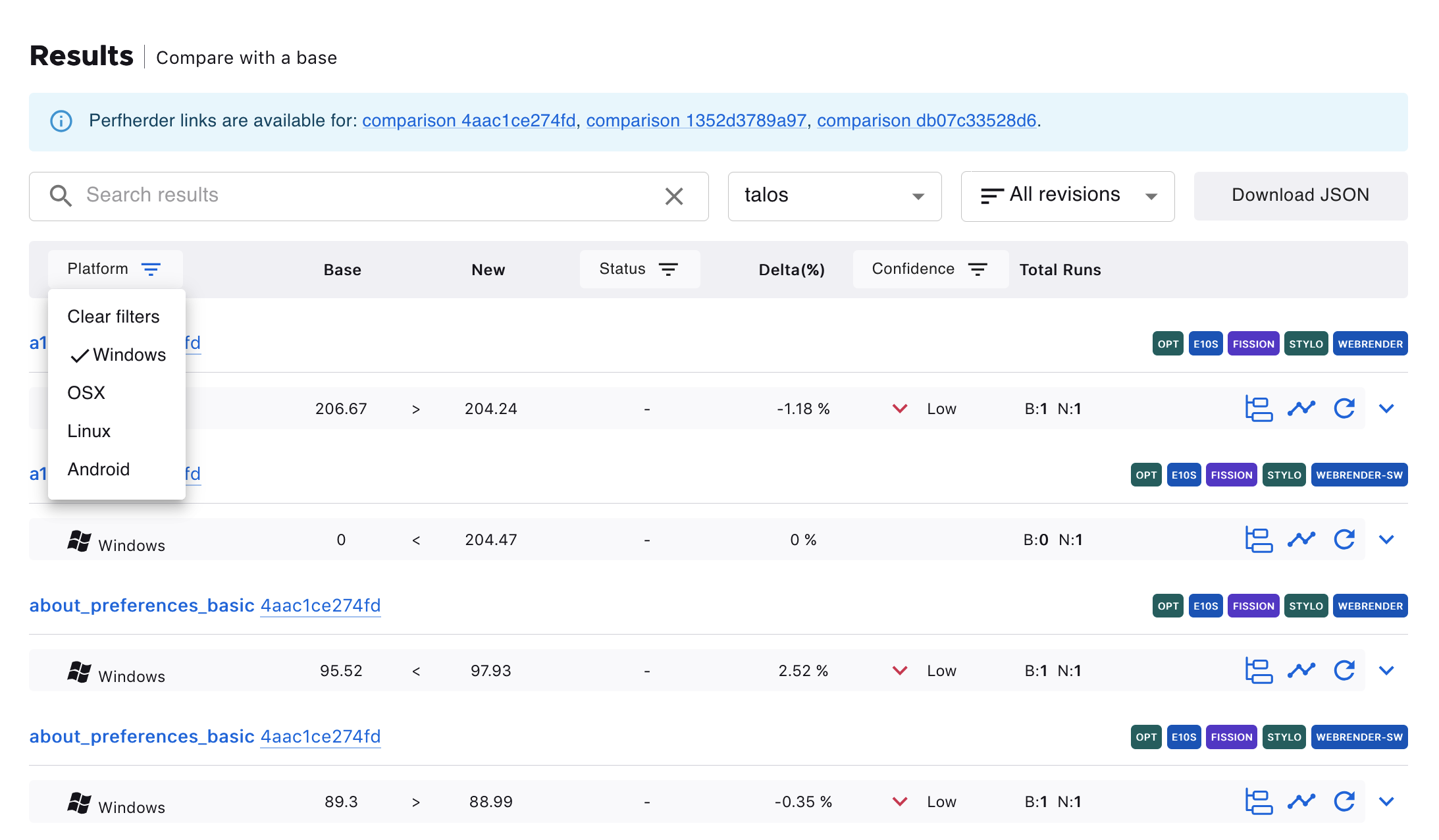Click the WEBRENDER-SW tag on about_preferences_basic

tap(1359, 737)
